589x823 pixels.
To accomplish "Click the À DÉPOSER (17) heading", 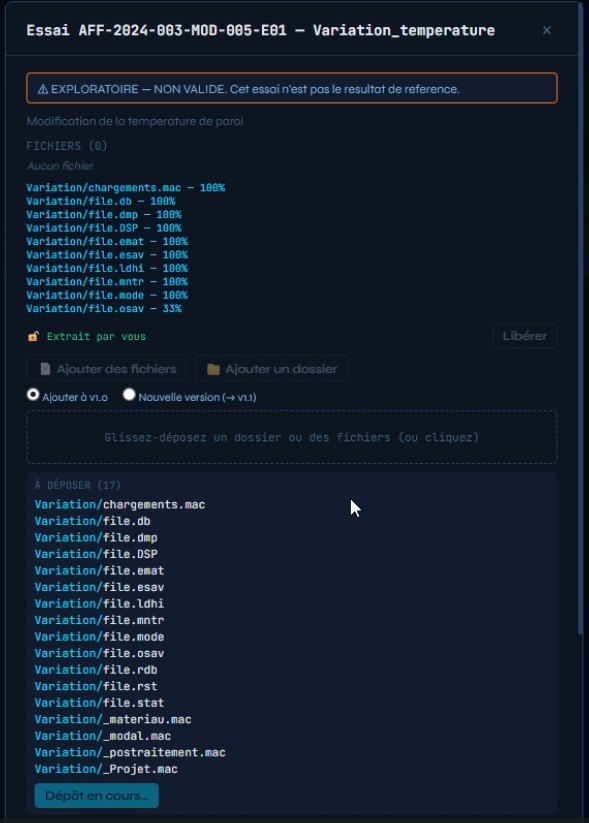I will [78, 485].
